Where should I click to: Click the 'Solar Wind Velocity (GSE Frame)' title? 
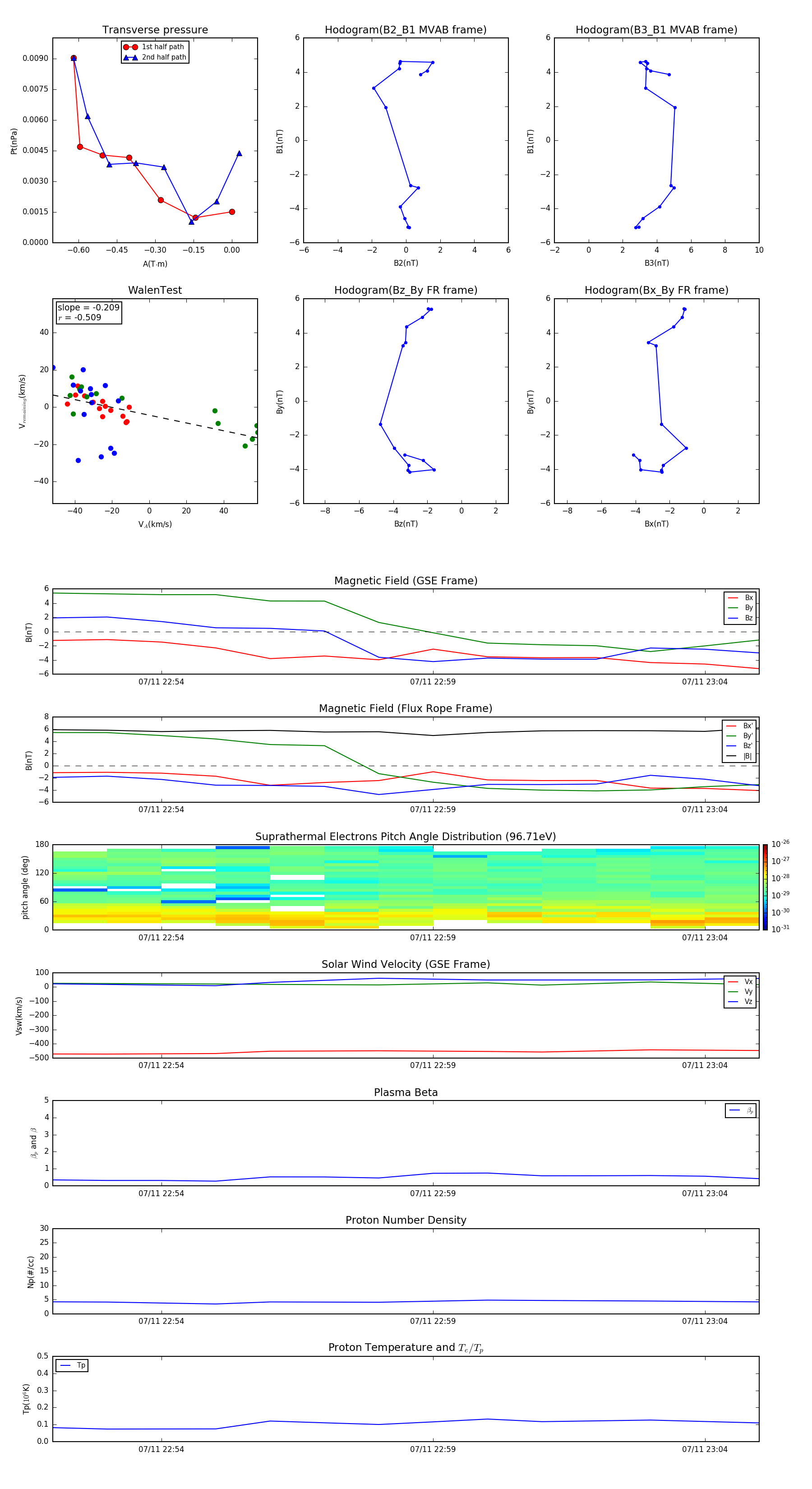406,965
